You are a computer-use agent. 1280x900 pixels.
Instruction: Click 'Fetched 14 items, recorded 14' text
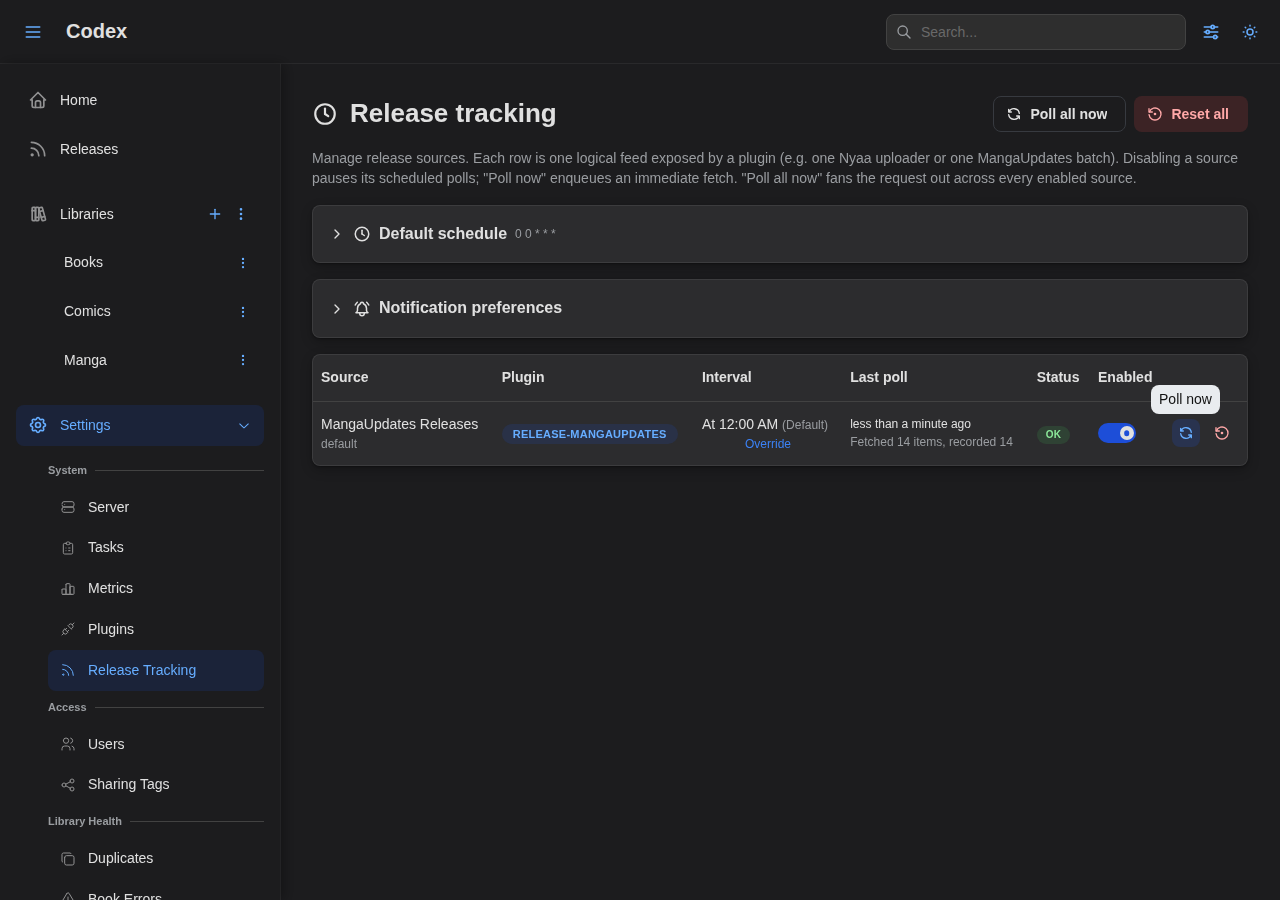(931, 442)
